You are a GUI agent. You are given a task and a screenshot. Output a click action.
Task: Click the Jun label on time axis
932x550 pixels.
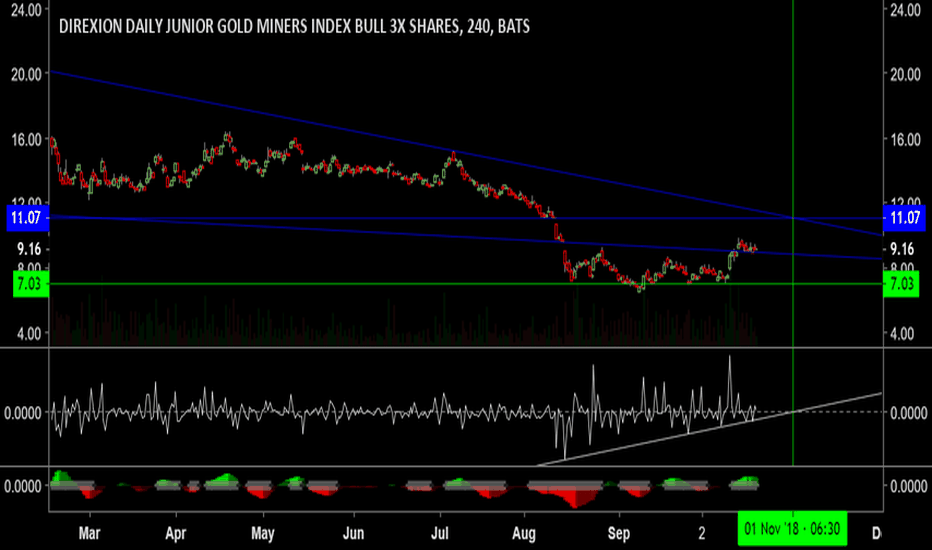coord(353,533)
